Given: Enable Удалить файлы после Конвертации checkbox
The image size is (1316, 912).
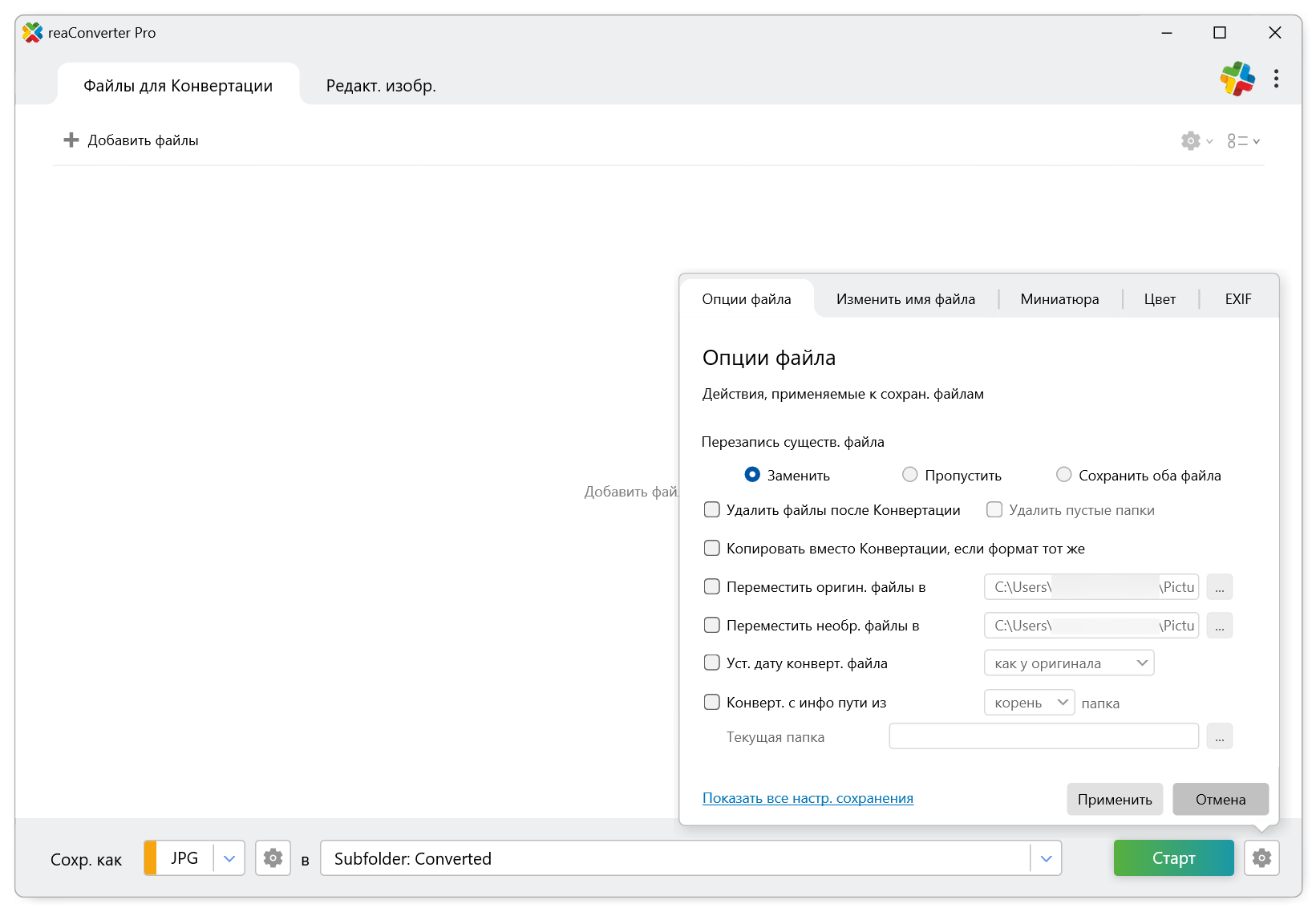Looking at the screenshot, I should coord(712,510).
